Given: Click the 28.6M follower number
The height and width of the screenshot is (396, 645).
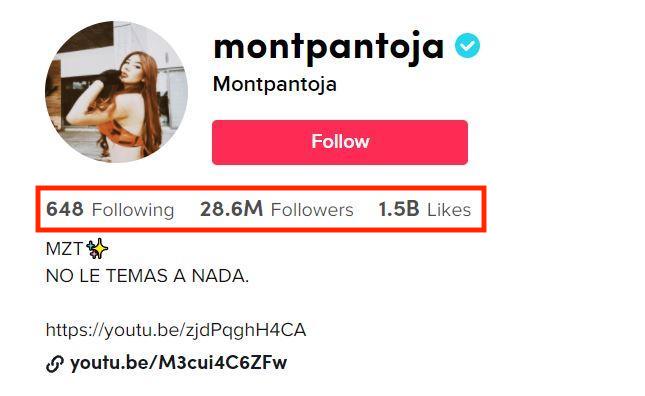Looking at the screenshot, I should (232, 209).
